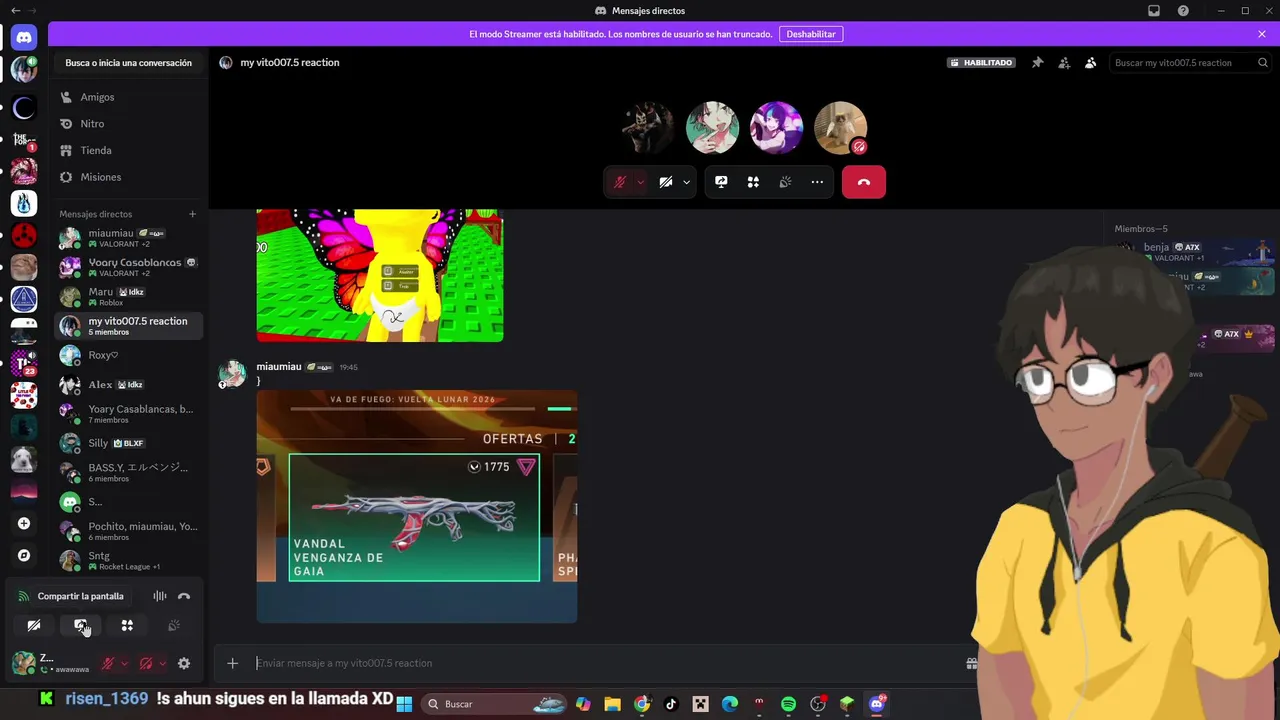This screenshot has width=1280, height=720.
Task: Click Windows Start button on taskbar
Action: coord(404,704)
